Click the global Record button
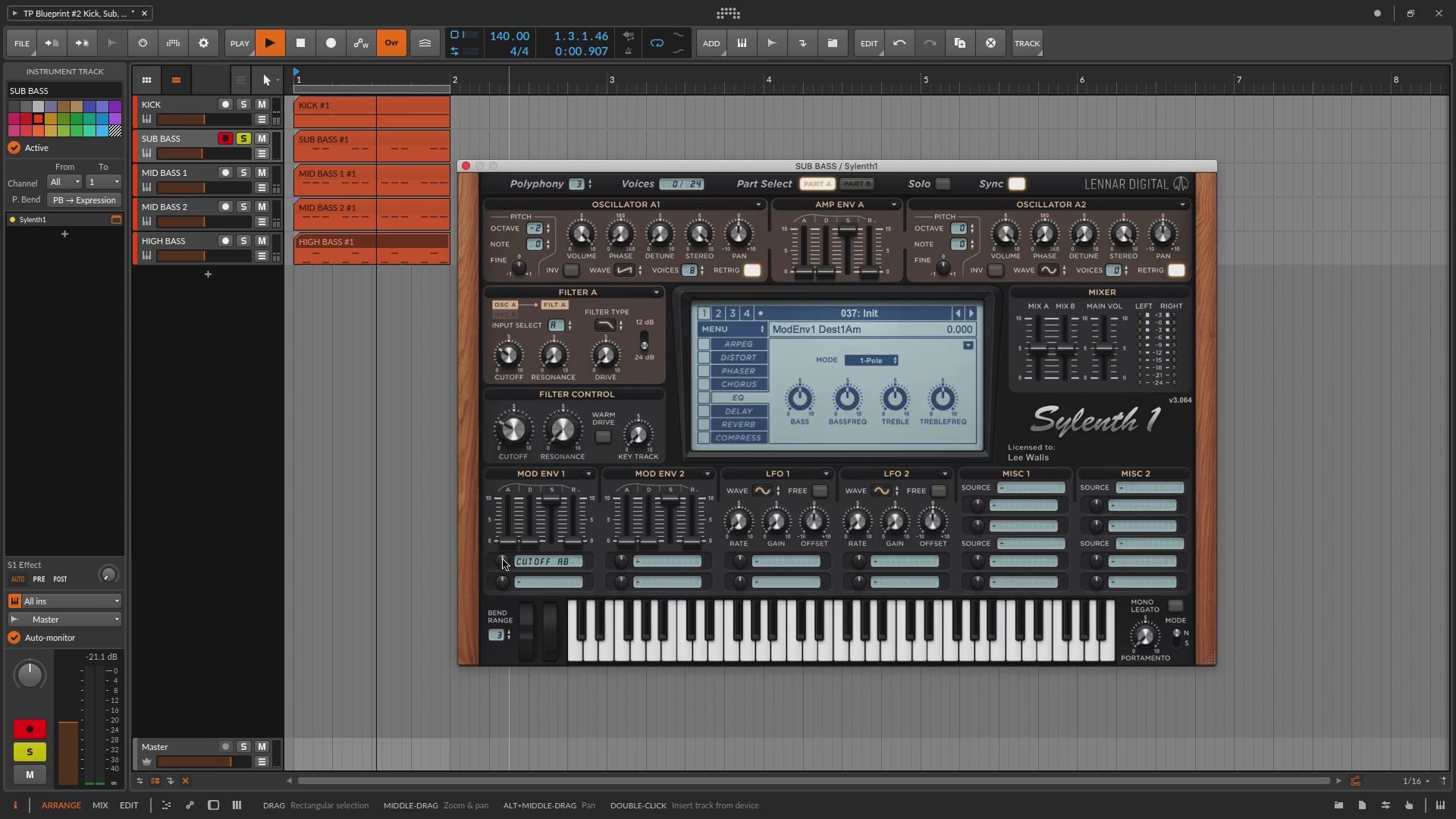The width and height of the screenshot is (1456, 819). [331, 43]
